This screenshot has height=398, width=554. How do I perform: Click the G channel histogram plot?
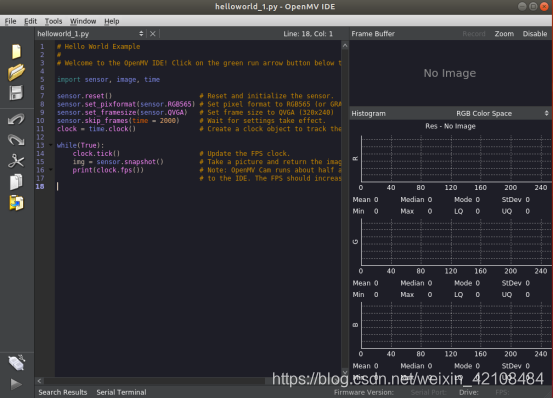coord(456,242)
